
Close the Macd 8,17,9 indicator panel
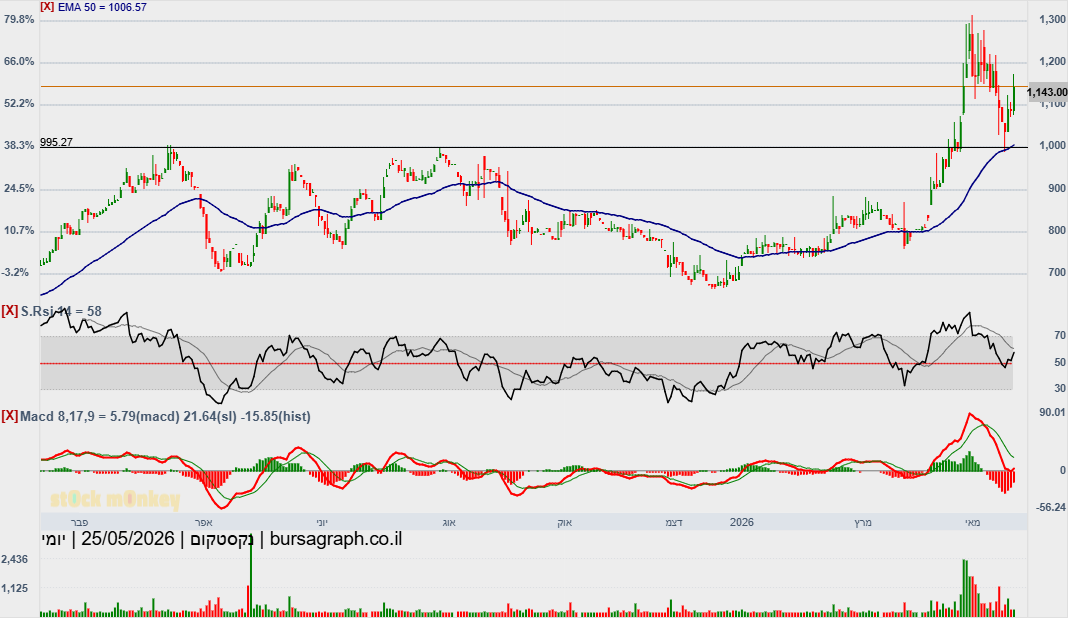pyautogui.click(x=10, y=416)
